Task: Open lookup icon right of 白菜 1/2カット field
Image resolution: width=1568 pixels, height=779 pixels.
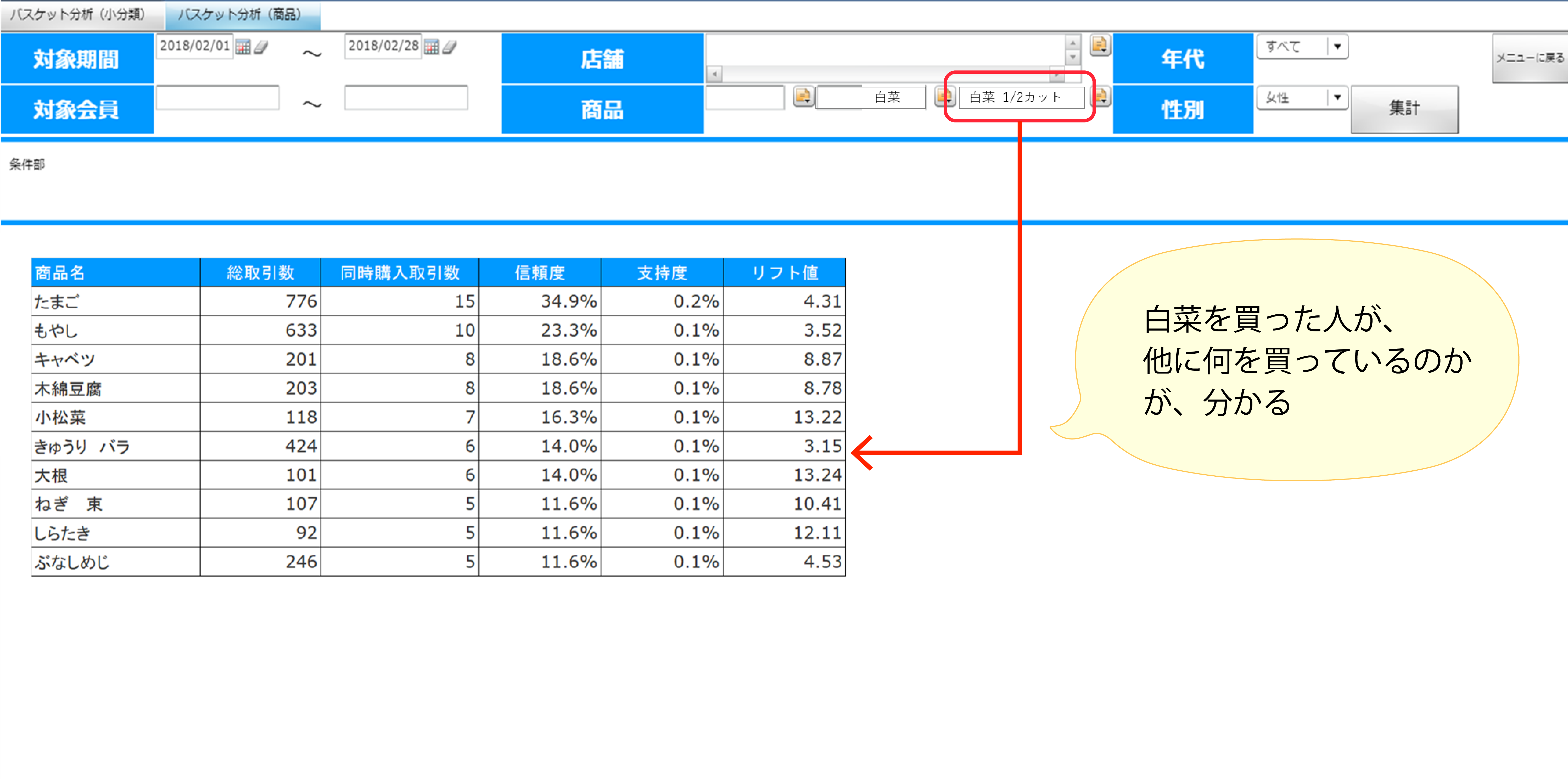Action: [x=1101, y=96]
